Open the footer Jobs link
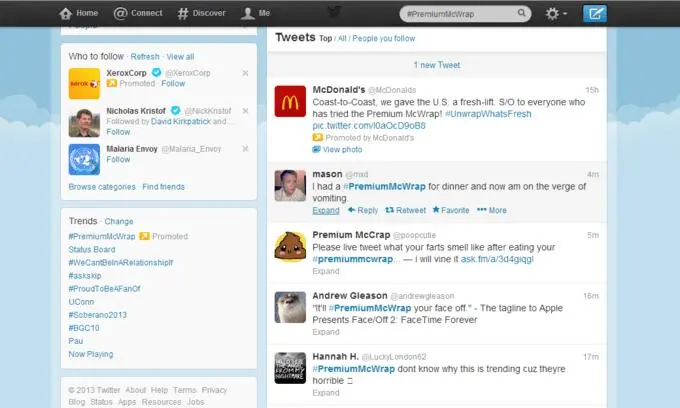This screenshot has height=408, width=680. (x=196, y=402)
